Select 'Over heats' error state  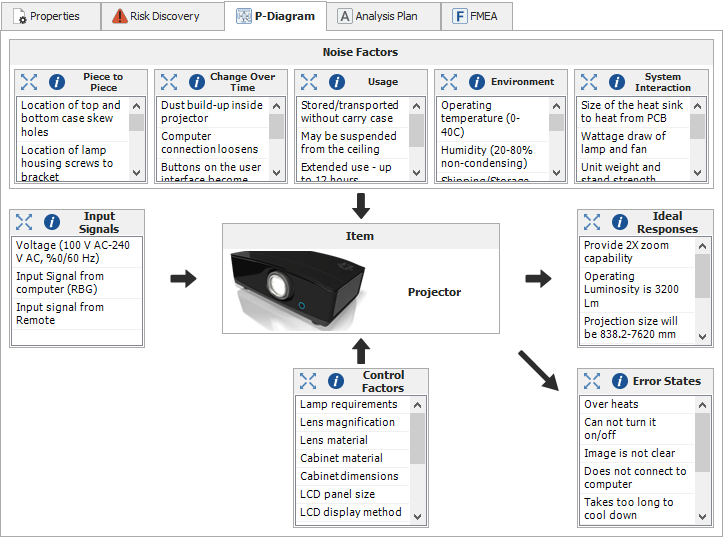coord(611,404)
